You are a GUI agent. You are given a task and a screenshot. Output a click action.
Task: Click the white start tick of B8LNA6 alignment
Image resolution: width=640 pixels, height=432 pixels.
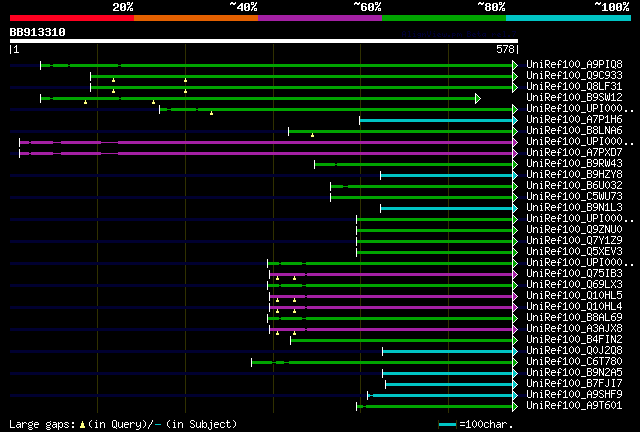pyautogui.click(x=289, y=131)
